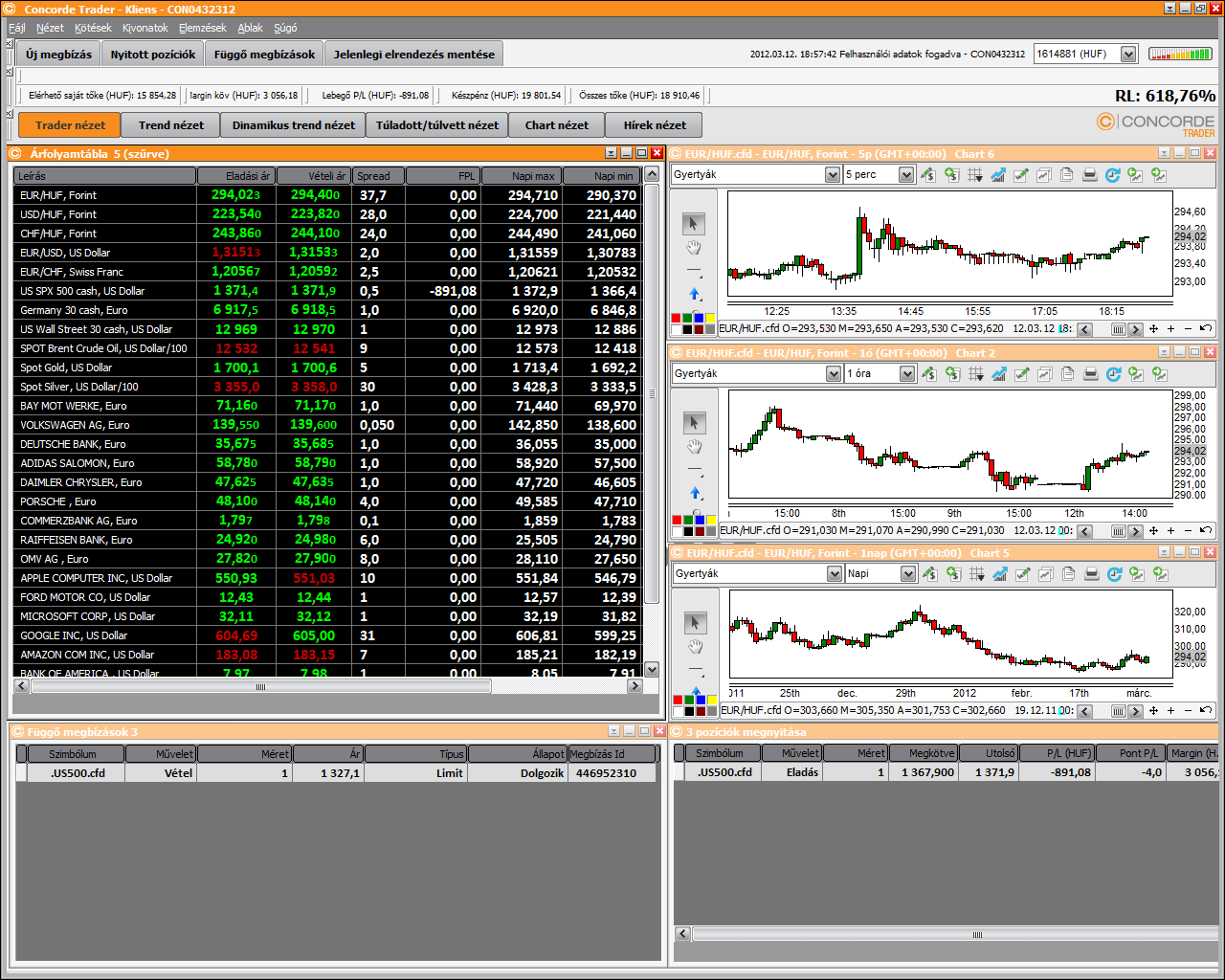Click zoom in plus on Chart 2 bottom bar

[1170, 530]
